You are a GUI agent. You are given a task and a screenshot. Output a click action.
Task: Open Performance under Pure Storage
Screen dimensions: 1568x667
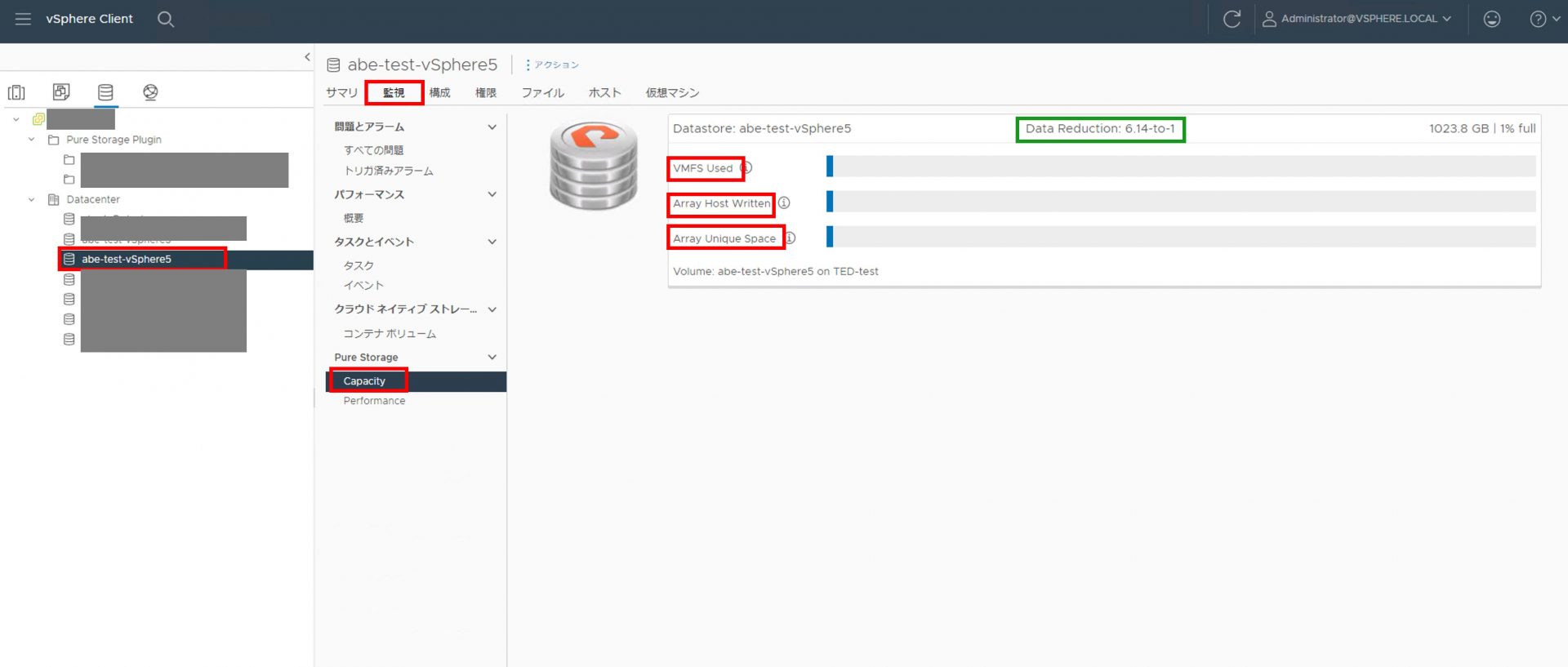tap(374, 401)
